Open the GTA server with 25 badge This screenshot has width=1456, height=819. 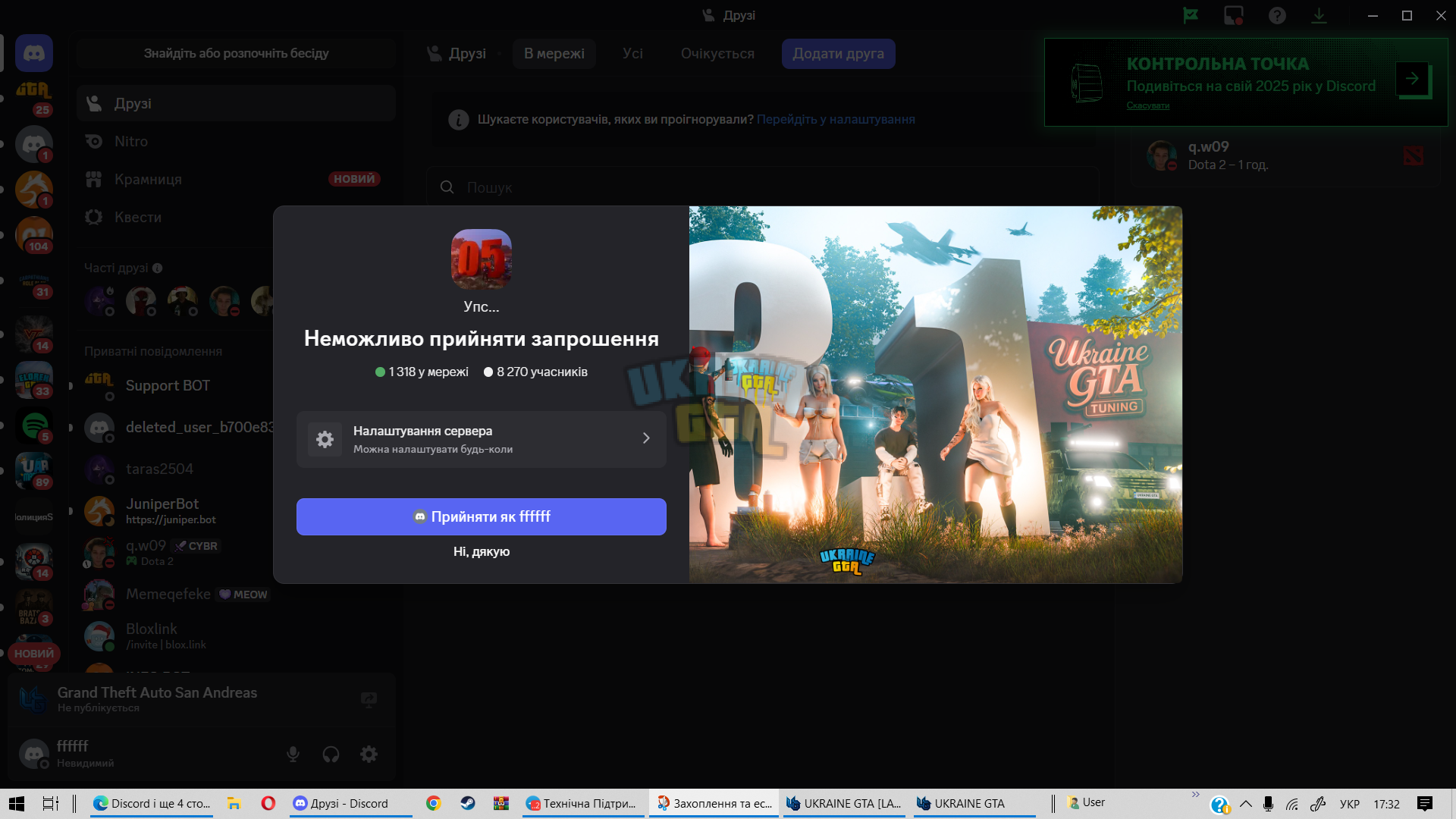[33, 98]
